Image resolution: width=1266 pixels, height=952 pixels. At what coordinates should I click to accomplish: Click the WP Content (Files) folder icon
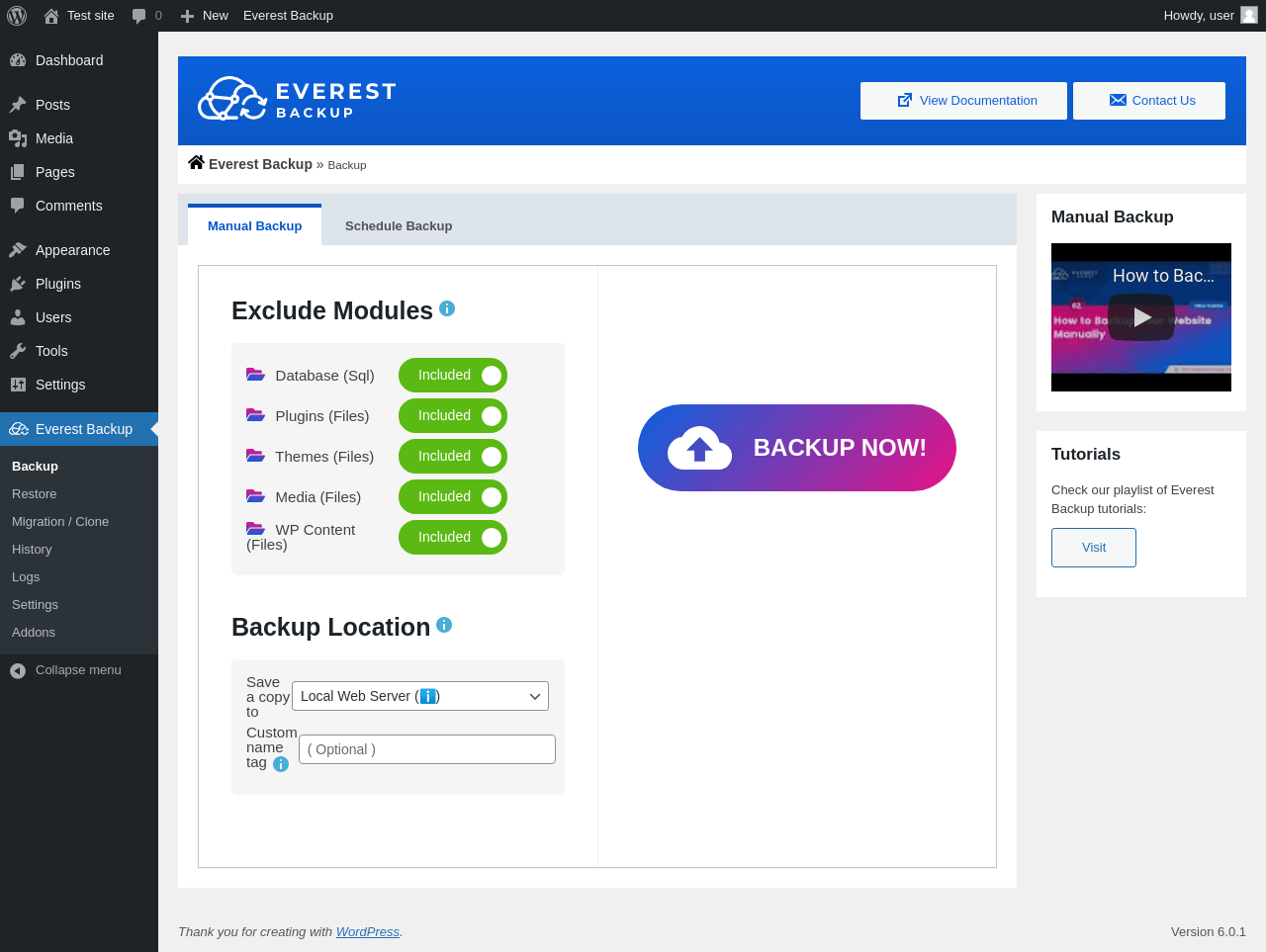click(255, 529)
